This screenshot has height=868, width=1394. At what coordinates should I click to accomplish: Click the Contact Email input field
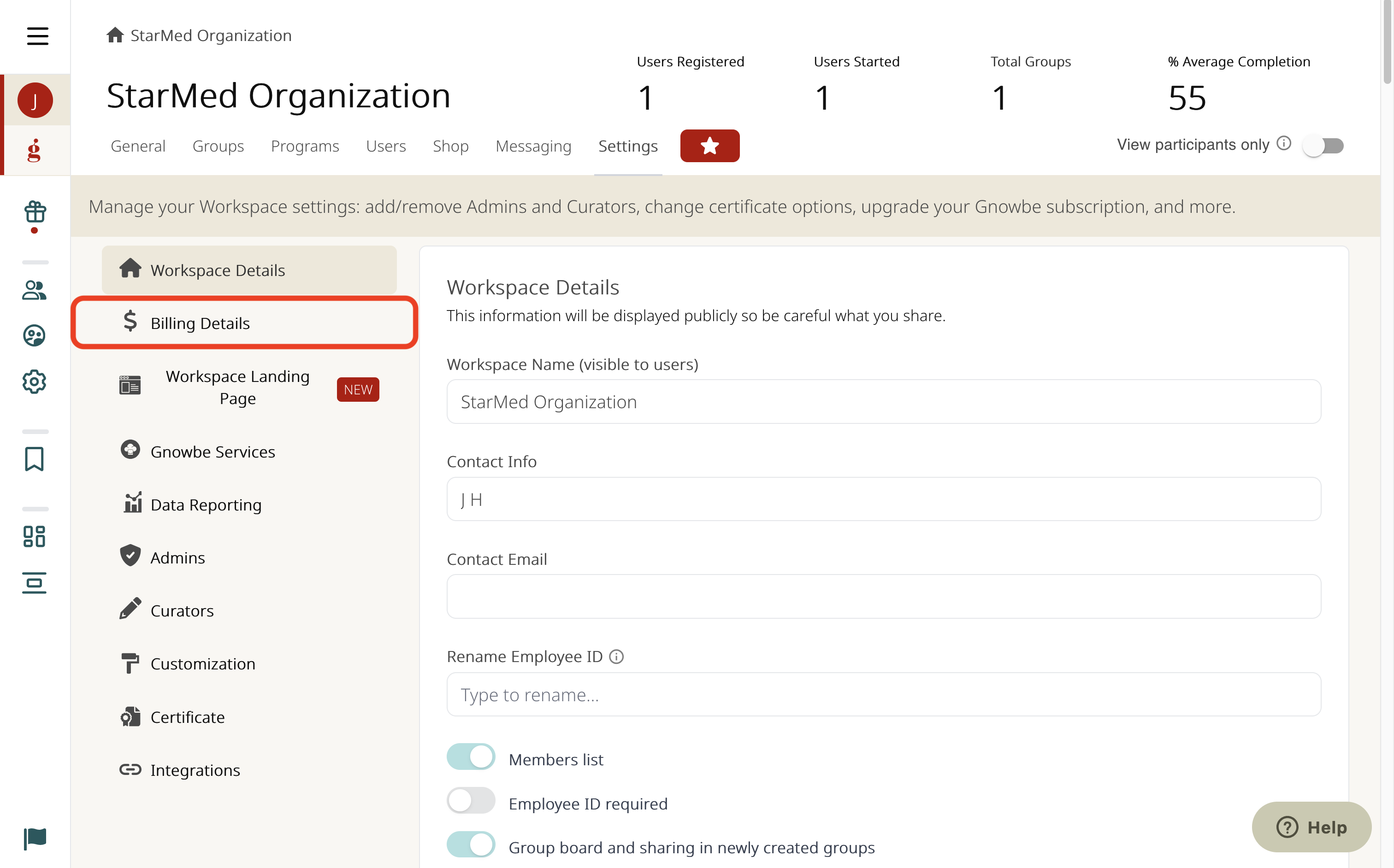click(883, 597)
